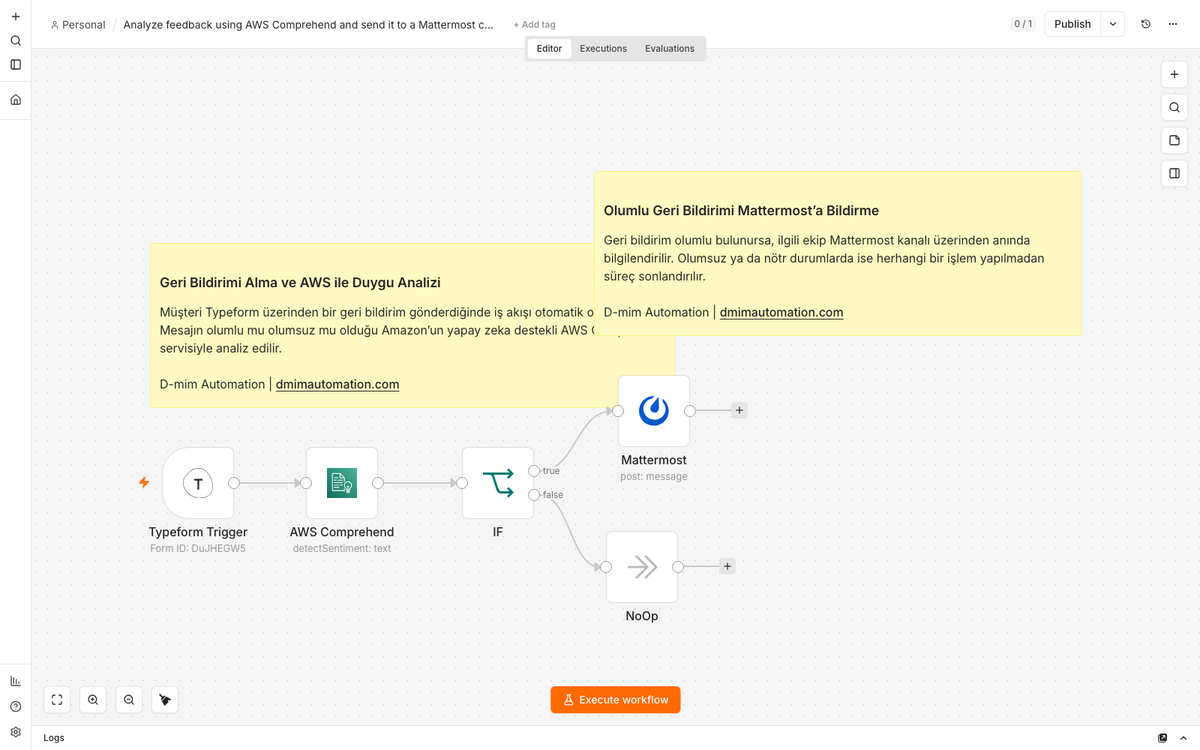The height and width of the screenshot is (750, 1200).
Task: Click 'detectSentiment: text' subtitle
Action: (x=342, y=548)
